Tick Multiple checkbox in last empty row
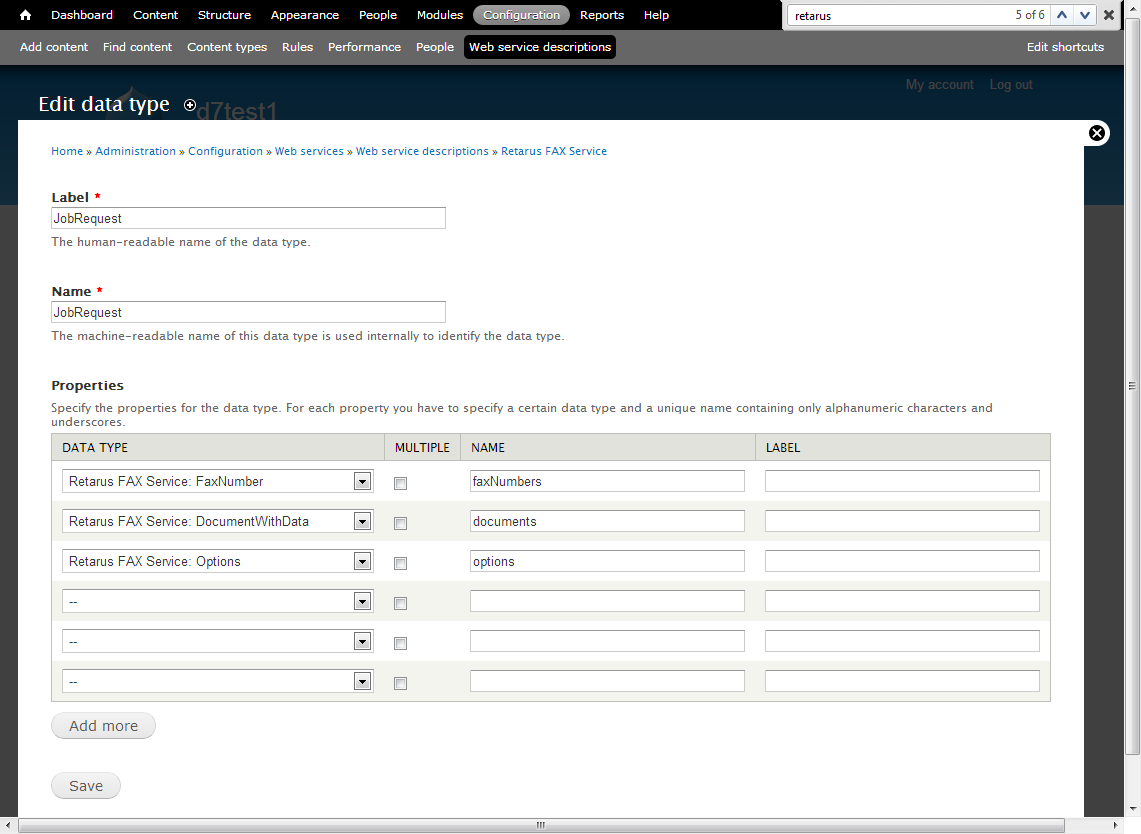The image size is (1141, 834). point(400,683)
